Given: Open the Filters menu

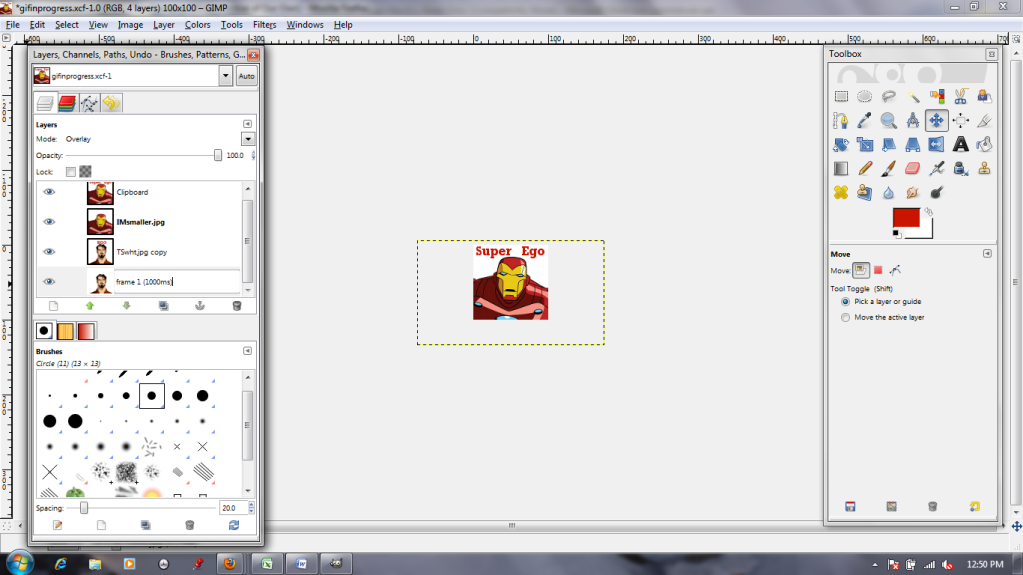Looking at the screenshot, I should pyautogui.click(x=264, y=25).
